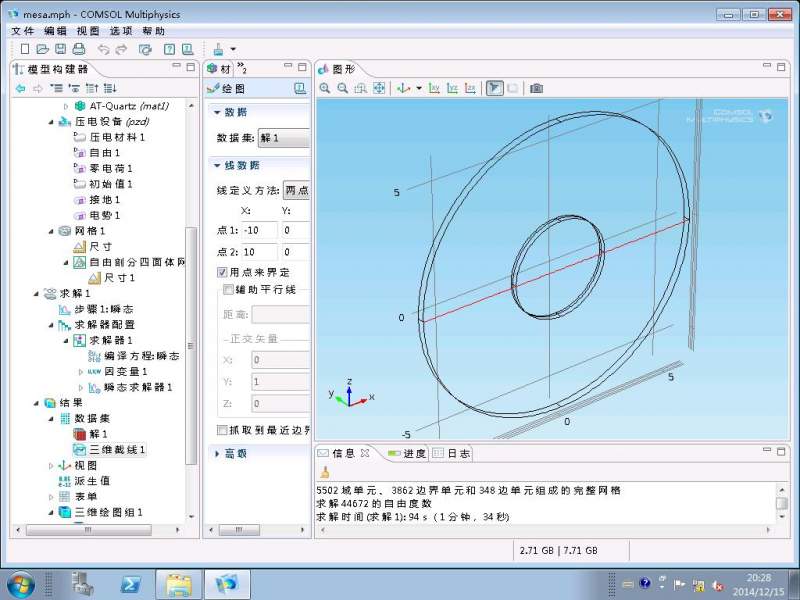Open the 文件 menu
This screenshot has height=600, width=800.
[x=22, y=31]
